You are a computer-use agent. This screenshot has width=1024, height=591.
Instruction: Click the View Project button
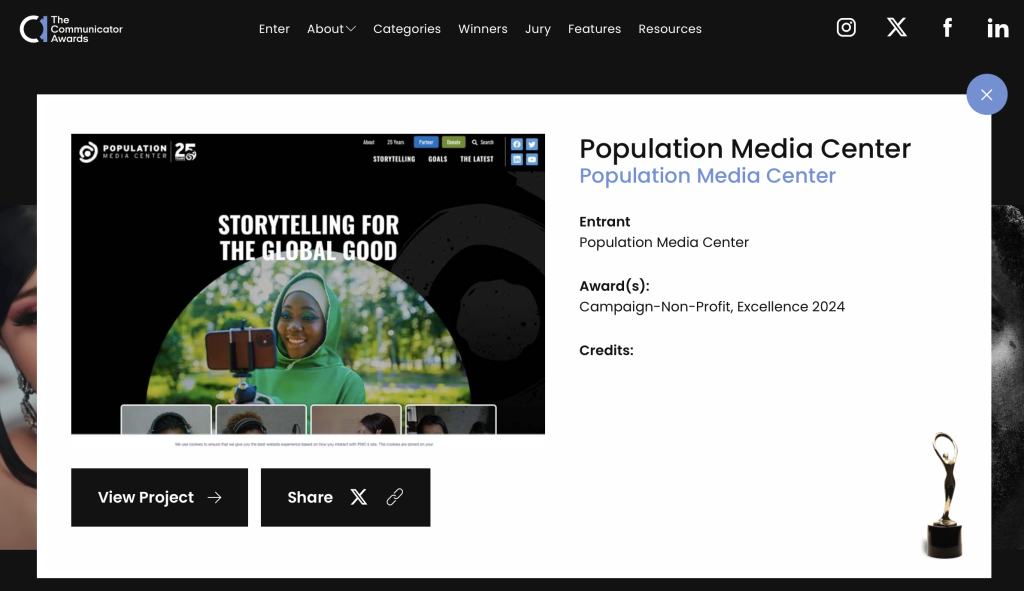coord(159,498)
